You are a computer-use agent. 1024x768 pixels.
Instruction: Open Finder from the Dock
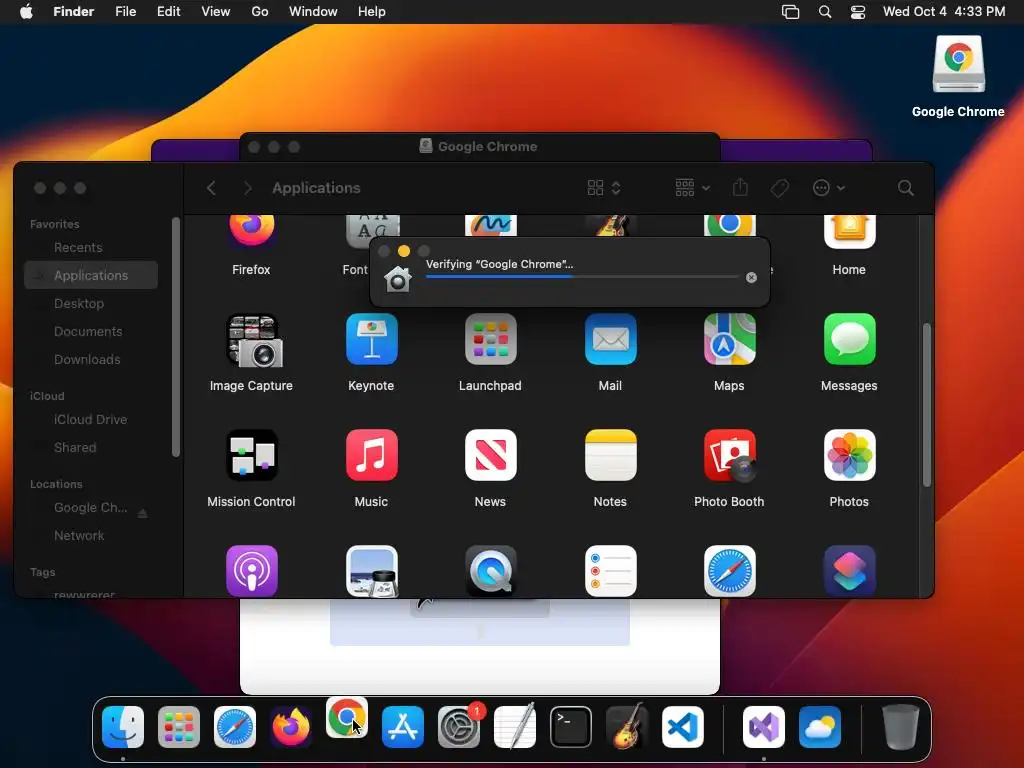pyautogui.click(x=123, y=727)
